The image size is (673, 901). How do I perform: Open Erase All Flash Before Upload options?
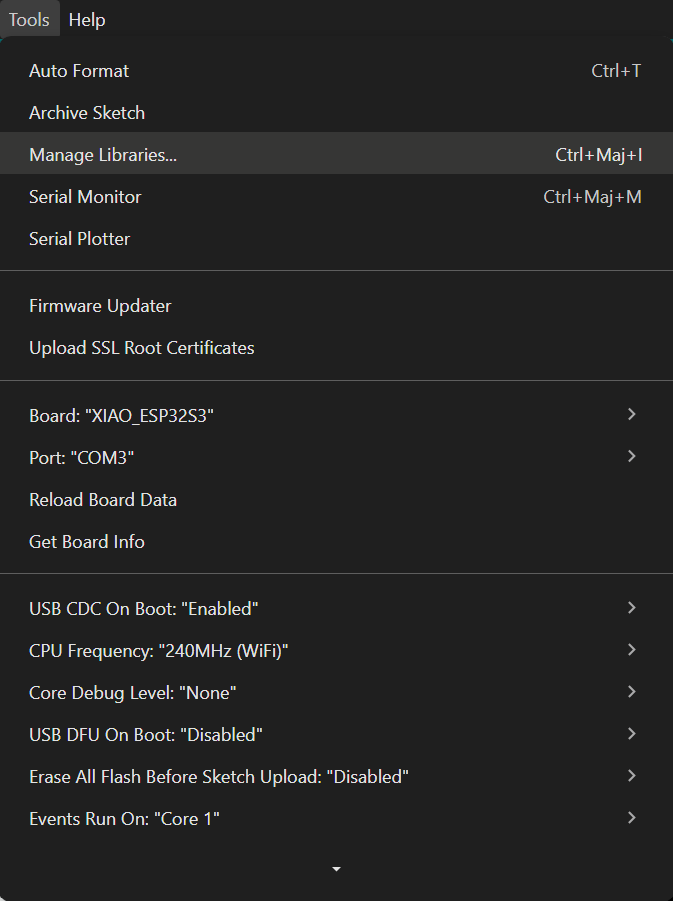[219, 777]
